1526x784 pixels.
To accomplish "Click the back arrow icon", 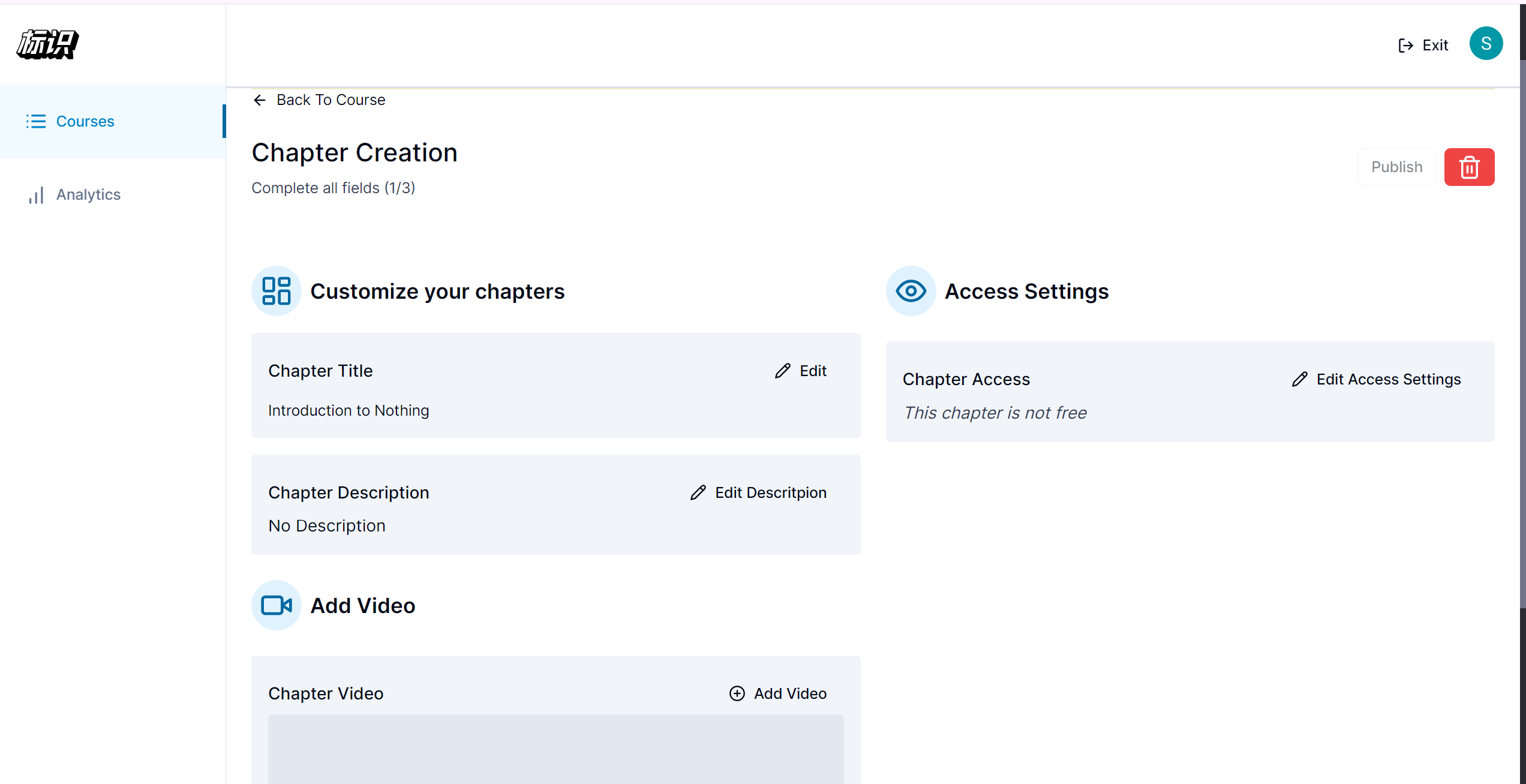I will click(x=260, y=100).
